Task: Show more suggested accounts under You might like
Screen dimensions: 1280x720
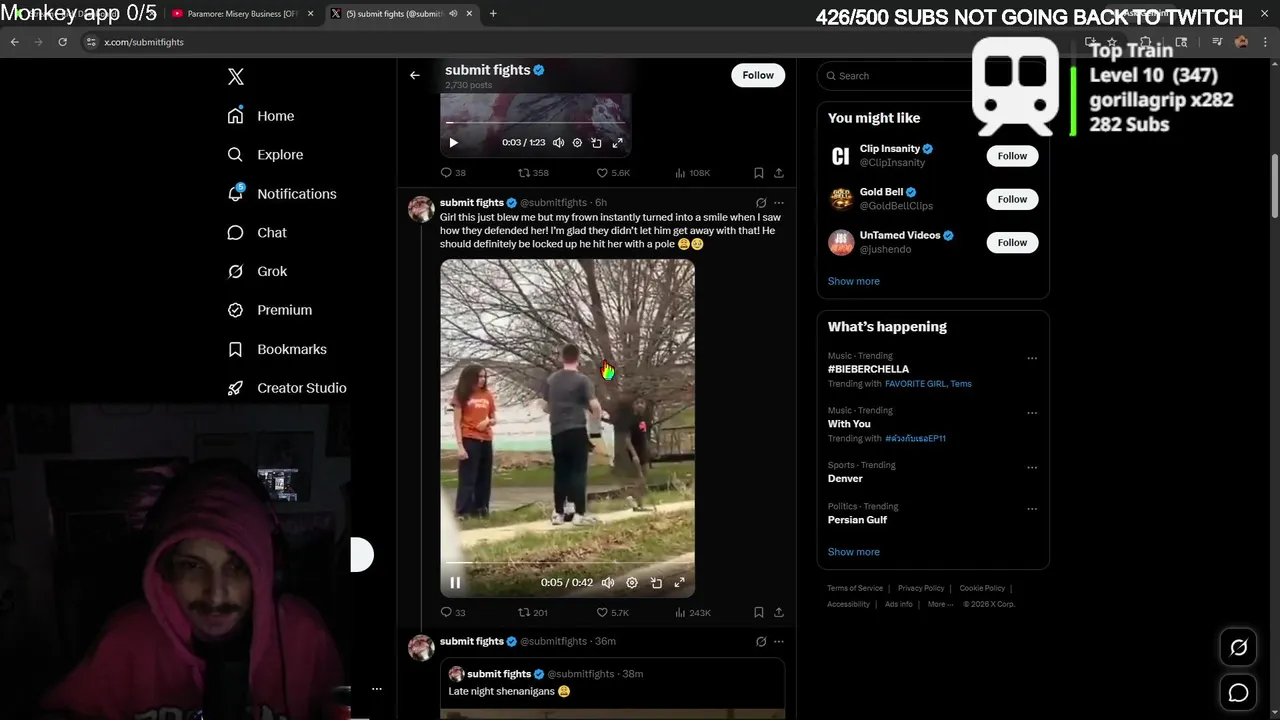Action: tap(853, 281)
